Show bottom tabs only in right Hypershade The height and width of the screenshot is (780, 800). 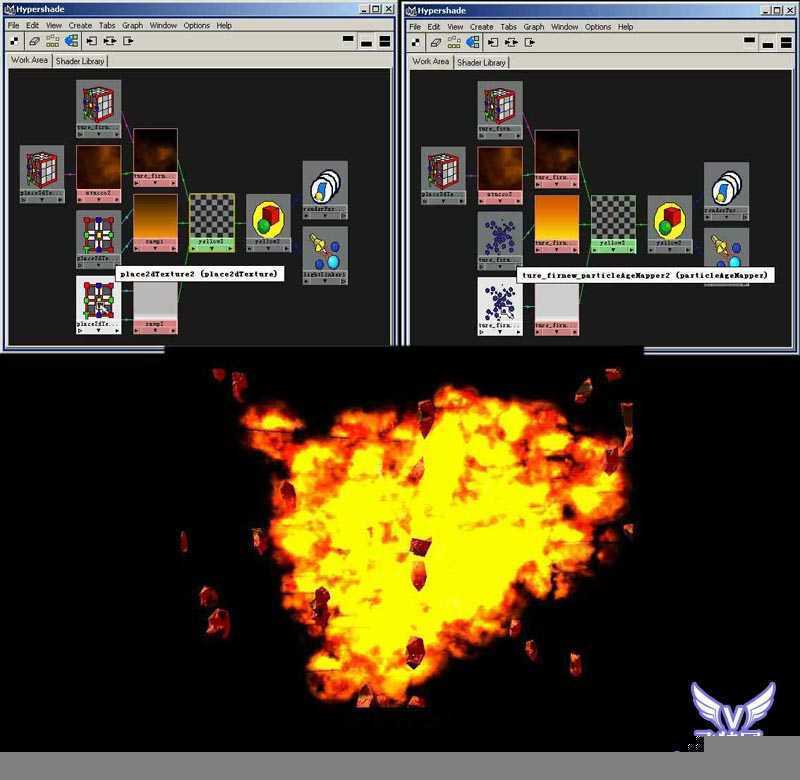[768, 44]
